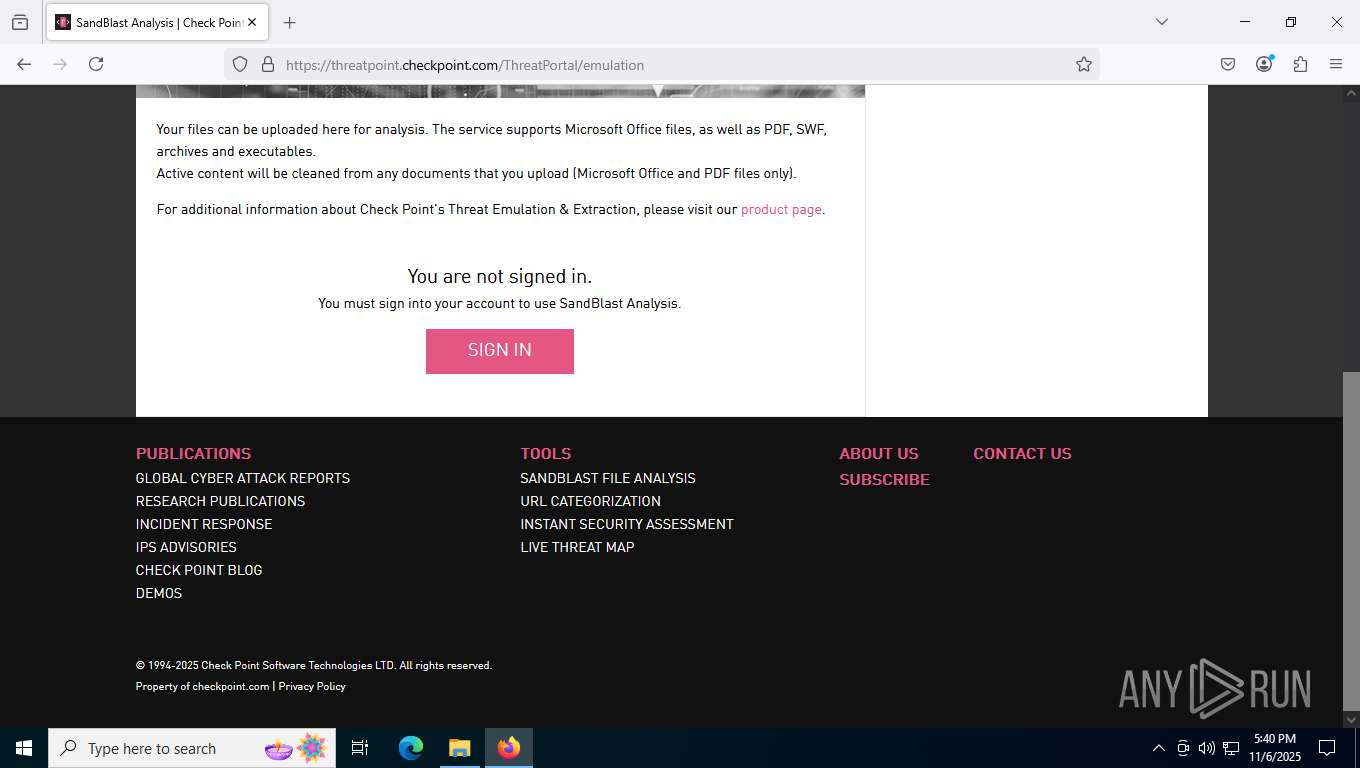Open PUBLICATIONS footer heading
1360x768 pixels.
(x=193, y=454)
